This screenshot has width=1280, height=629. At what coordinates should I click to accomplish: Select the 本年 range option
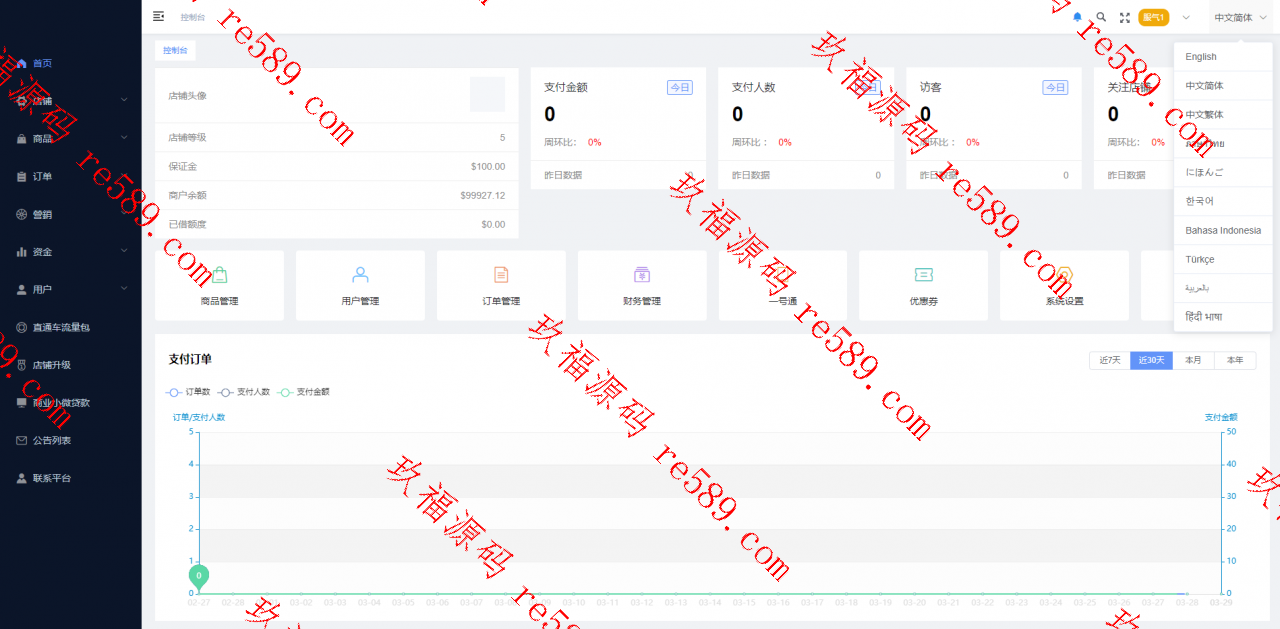[1235, 360]
